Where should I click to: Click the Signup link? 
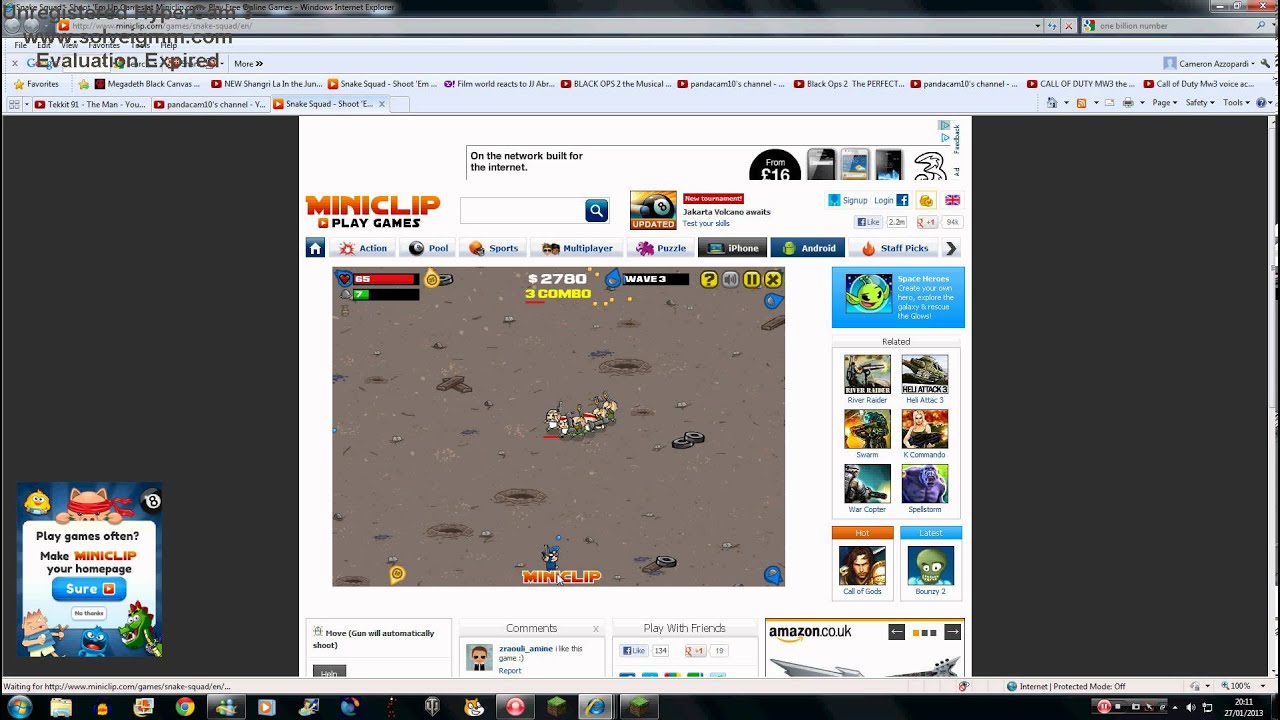[x=855, y=200]
